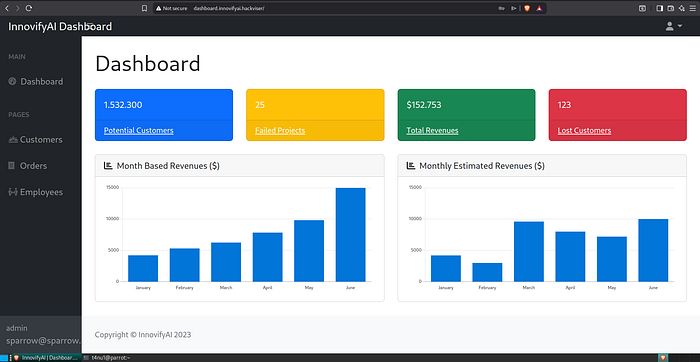This screenshot has height=362, width=700.
Task: Open the Lost Customers link
Action: (x=584, y=130)
